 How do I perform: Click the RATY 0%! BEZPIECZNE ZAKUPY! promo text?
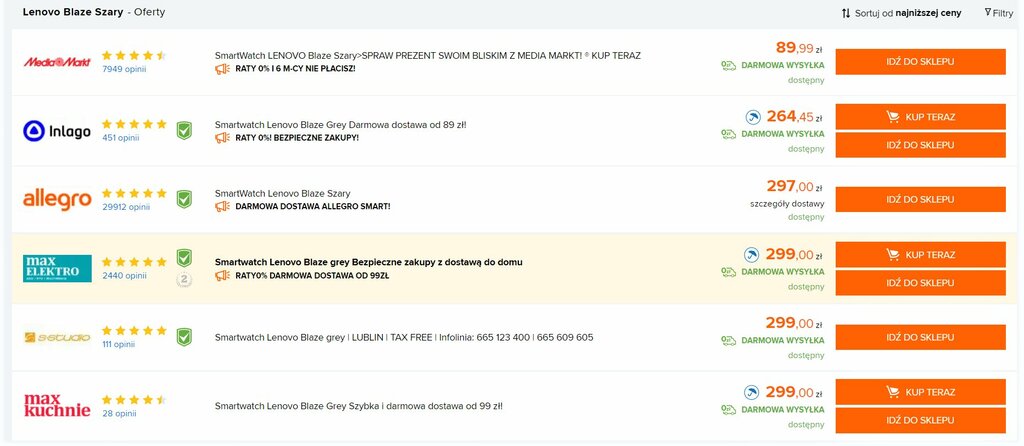pos(297,138)
